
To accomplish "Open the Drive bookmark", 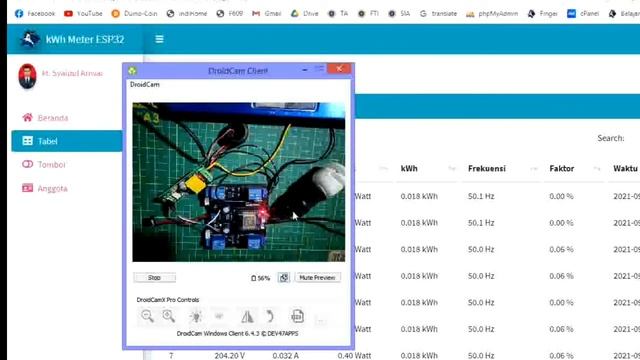I will [304, 13].
